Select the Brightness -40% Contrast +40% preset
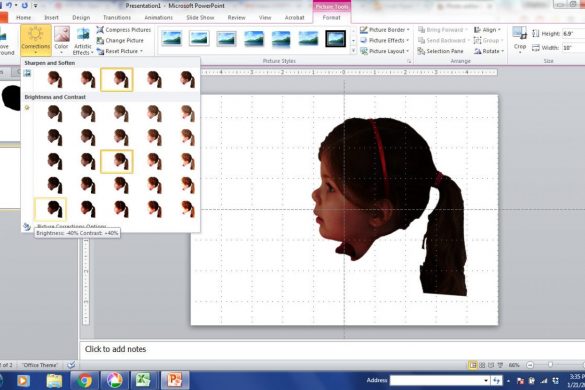Viewport: 585px width, 390px height. pyautogui.click(x=50, y=209)
